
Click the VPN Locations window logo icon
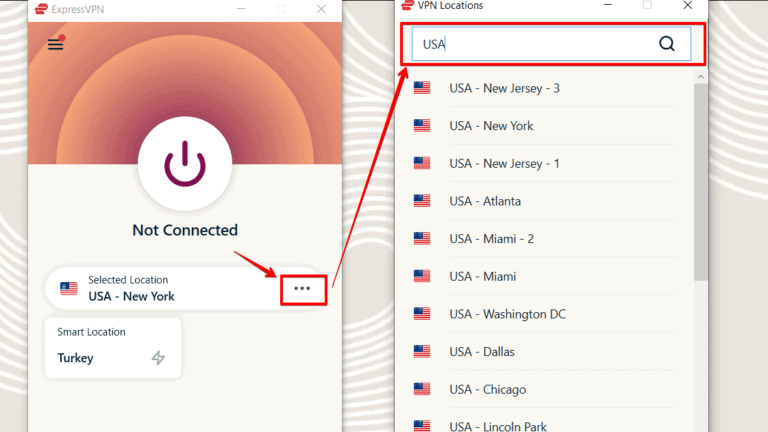pos(408,5)
